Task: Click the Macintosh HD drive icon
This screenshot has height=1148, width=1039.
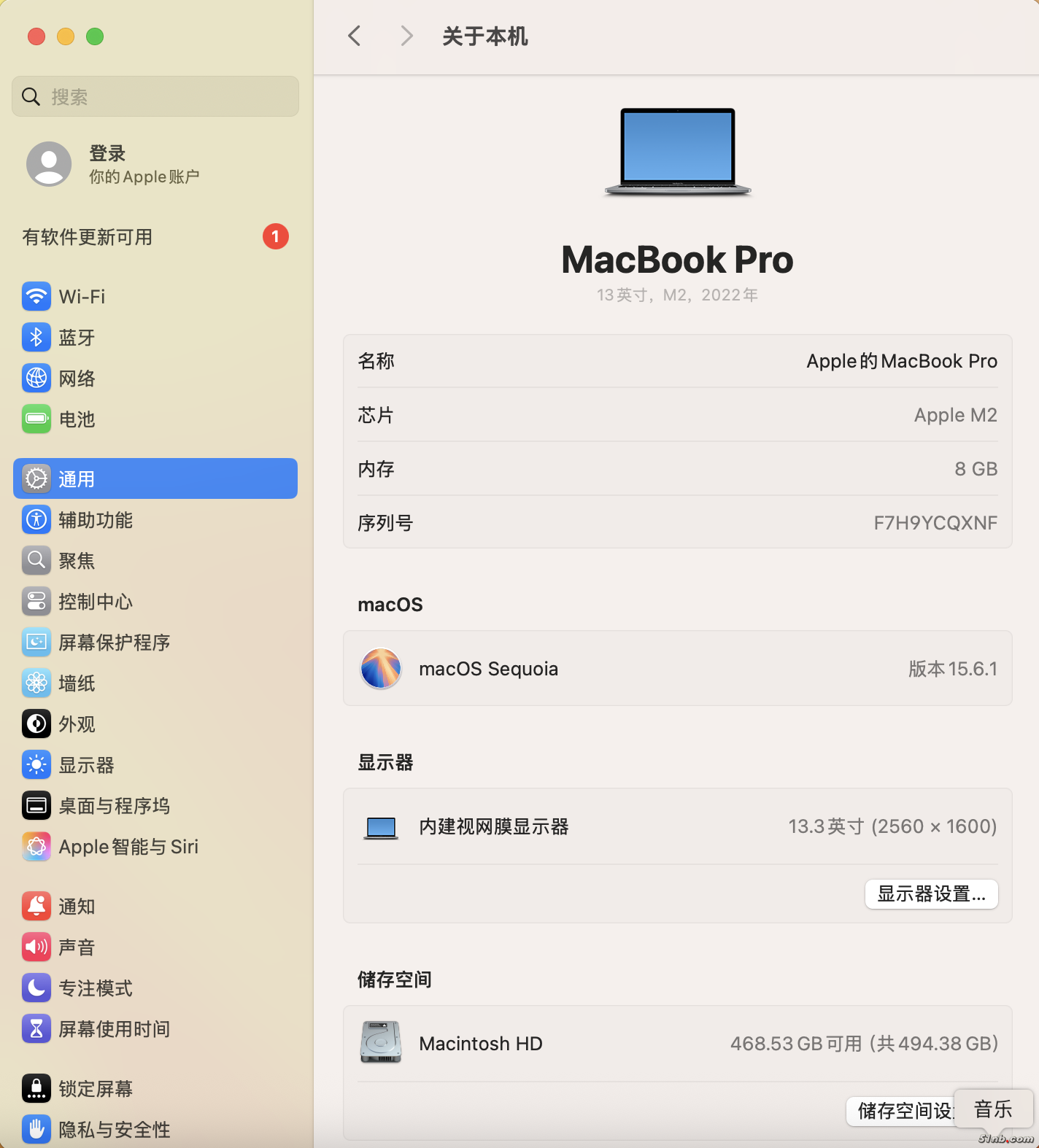Action: tap(381, 1042)
